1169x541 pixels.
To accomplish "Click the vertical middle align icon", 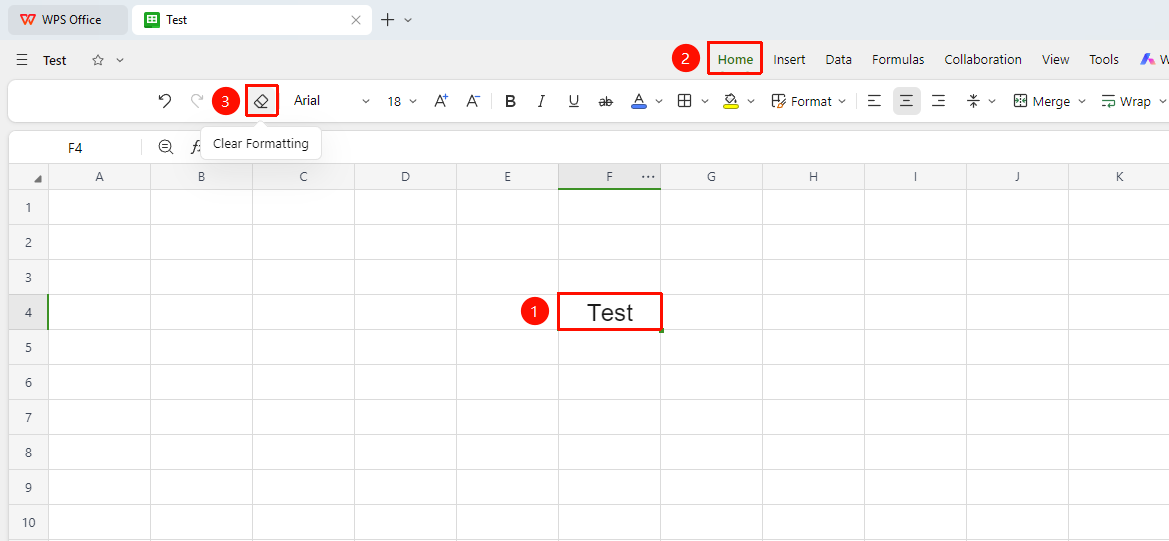I will click(973, 101).
